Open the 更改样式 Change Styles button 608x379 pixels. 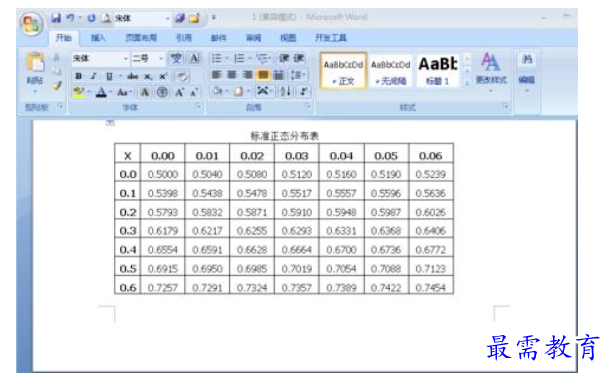pos(491,72)
